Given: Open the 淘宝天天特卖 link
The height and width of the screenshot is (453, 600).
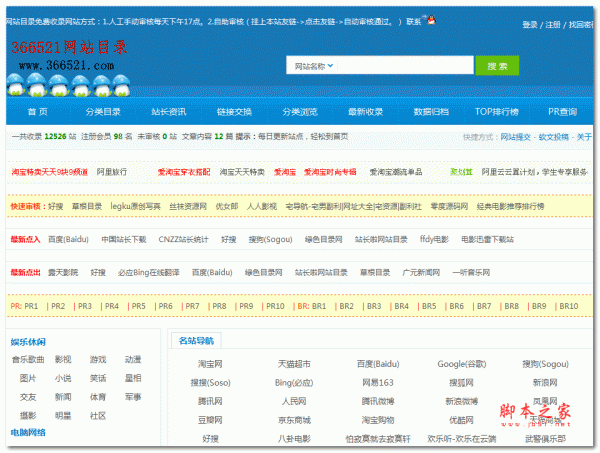Looking at the screenshot, I should pos(242,172).
